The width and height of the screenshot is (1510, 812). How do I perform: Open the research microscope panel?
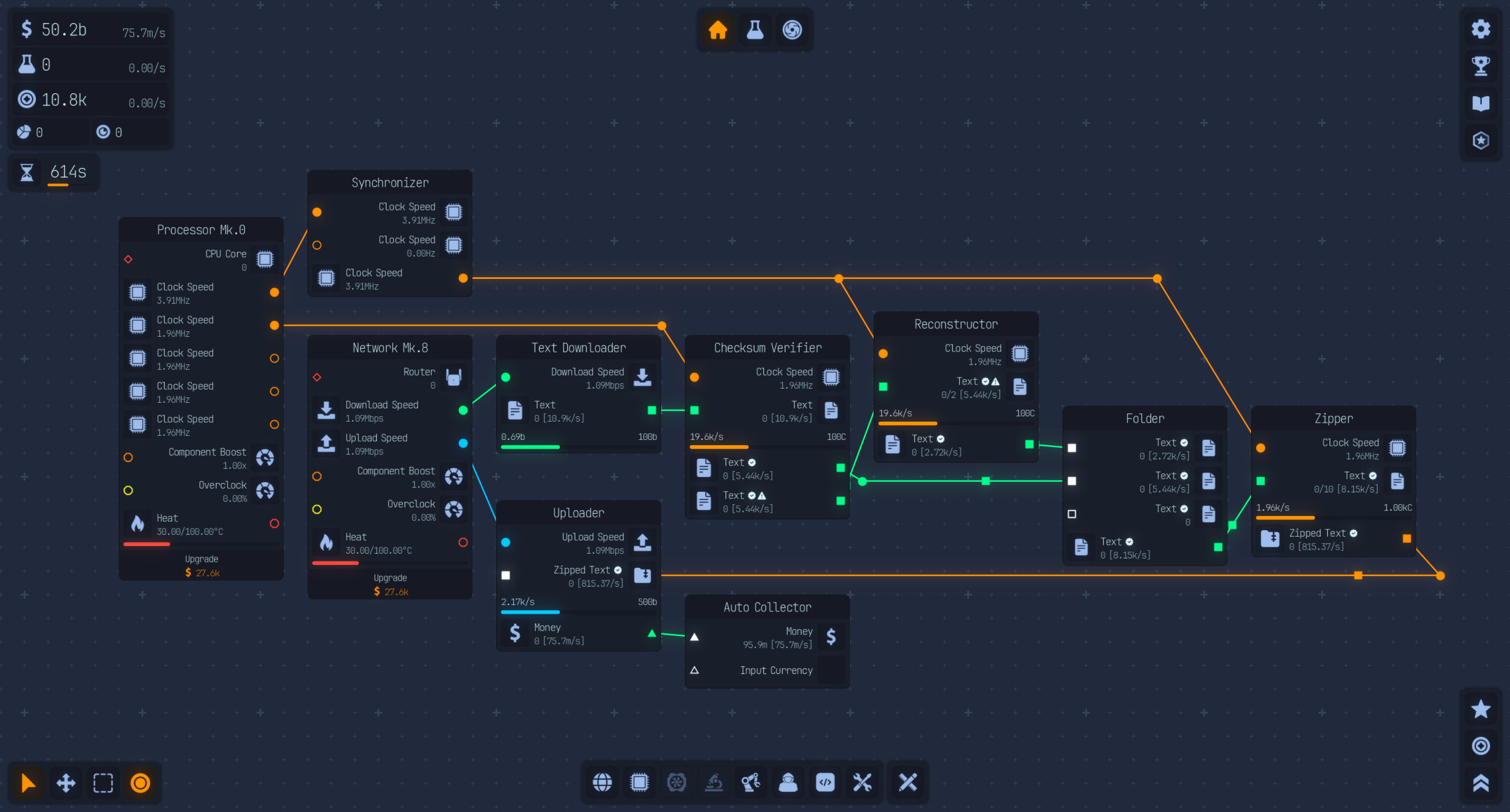coord(714,783)
